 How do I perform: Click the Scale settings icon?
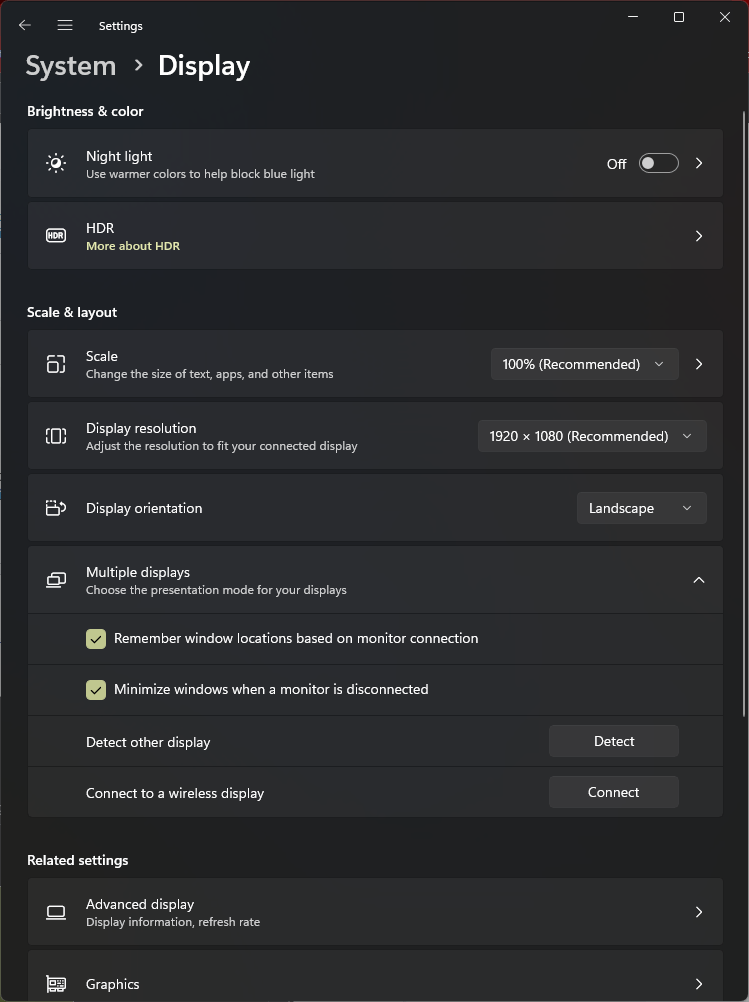point(56,363)
